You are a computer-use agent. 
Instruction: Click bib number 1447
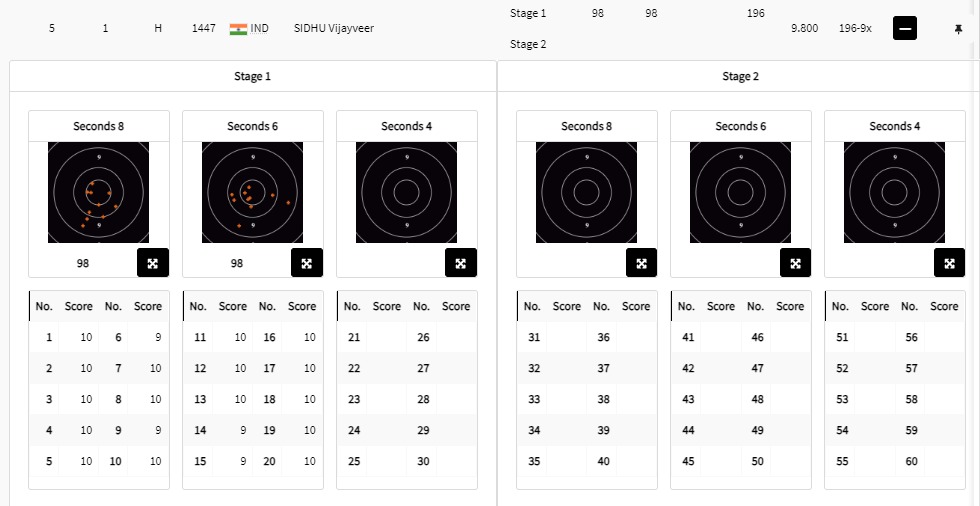(x=204, y=29)
